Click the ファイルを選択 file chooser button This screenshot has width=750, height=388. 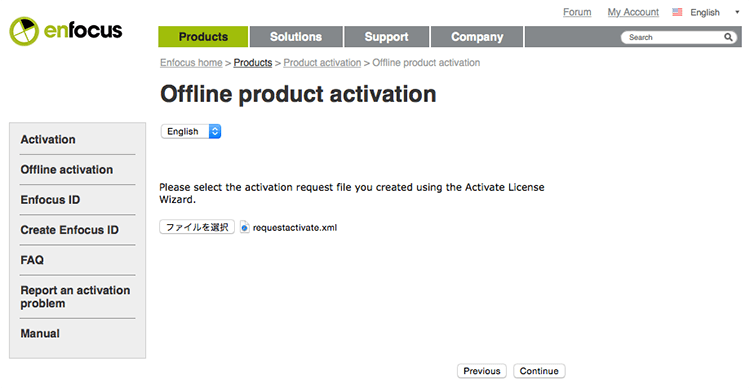tap(197, 227)
